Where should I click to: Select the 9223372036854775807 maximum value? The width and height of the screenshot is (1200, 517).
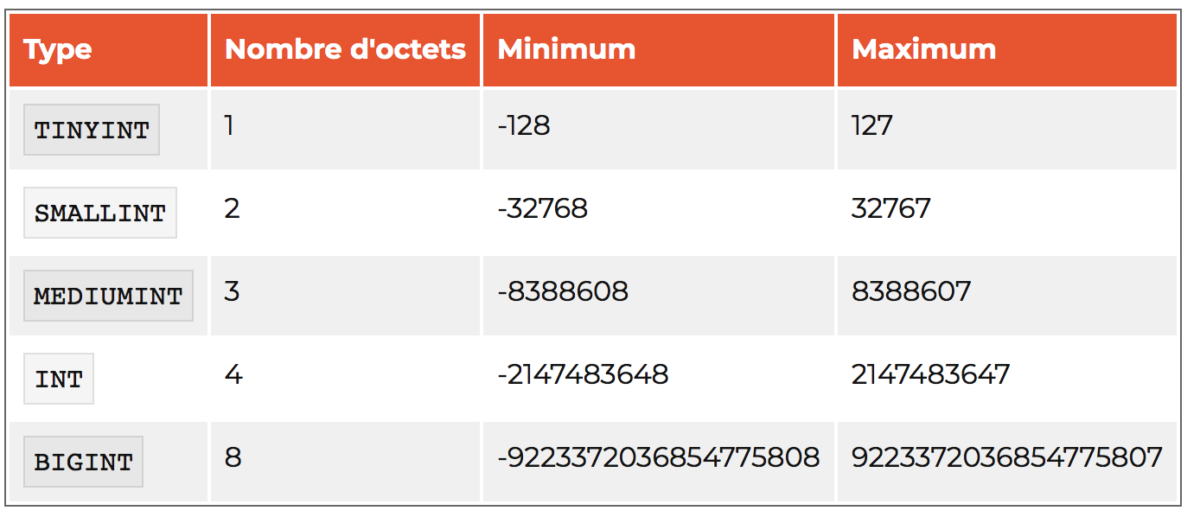[x=1007, y=458]
